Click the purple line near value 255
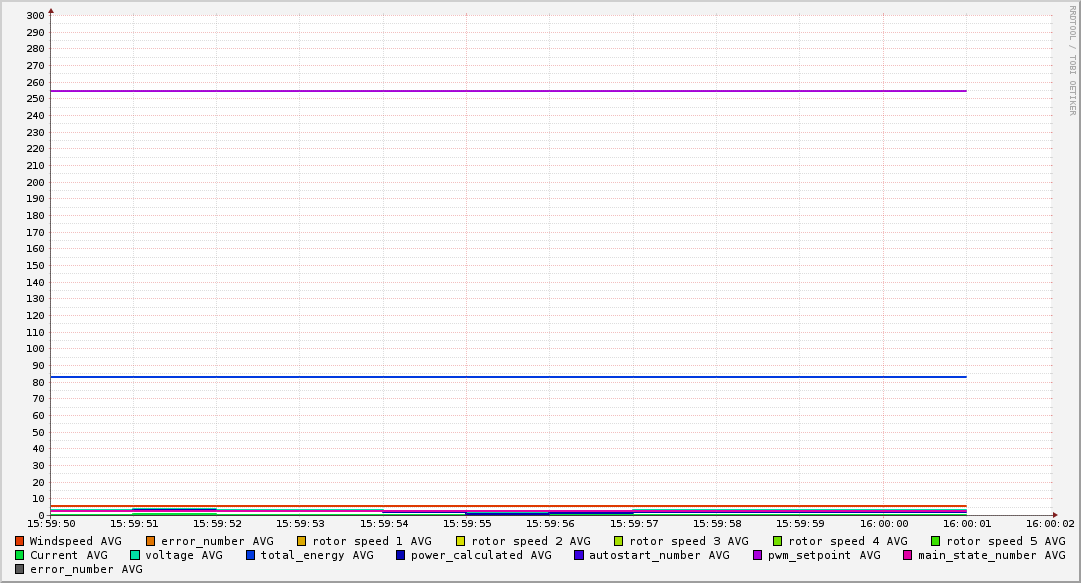This screenshot has width=1081, height=583. pos(500,91)
